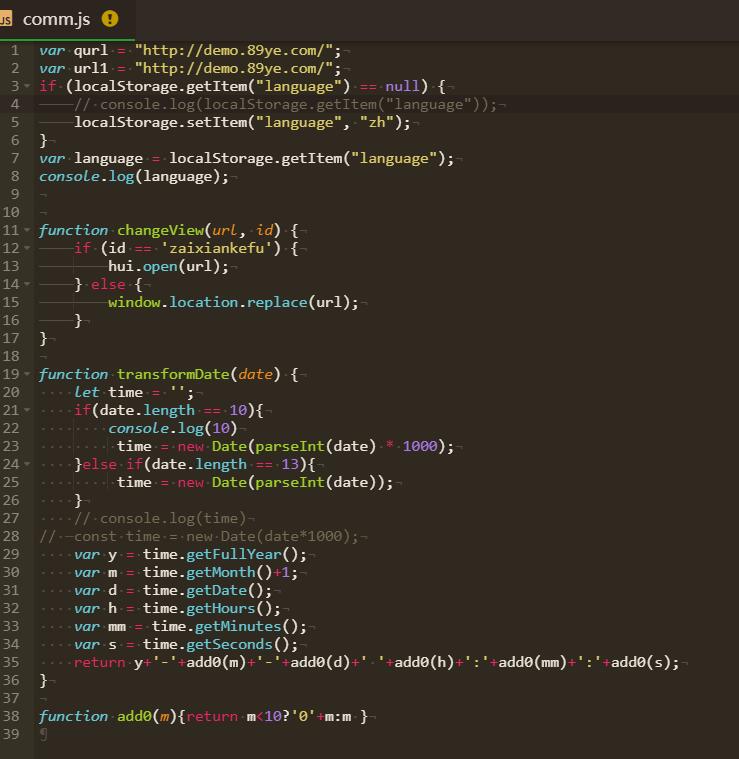The width and height of the screenshot is (739, 759).
Task: Click new Date(parseInt(date)) on line 25
Action: tap(281, 482)
